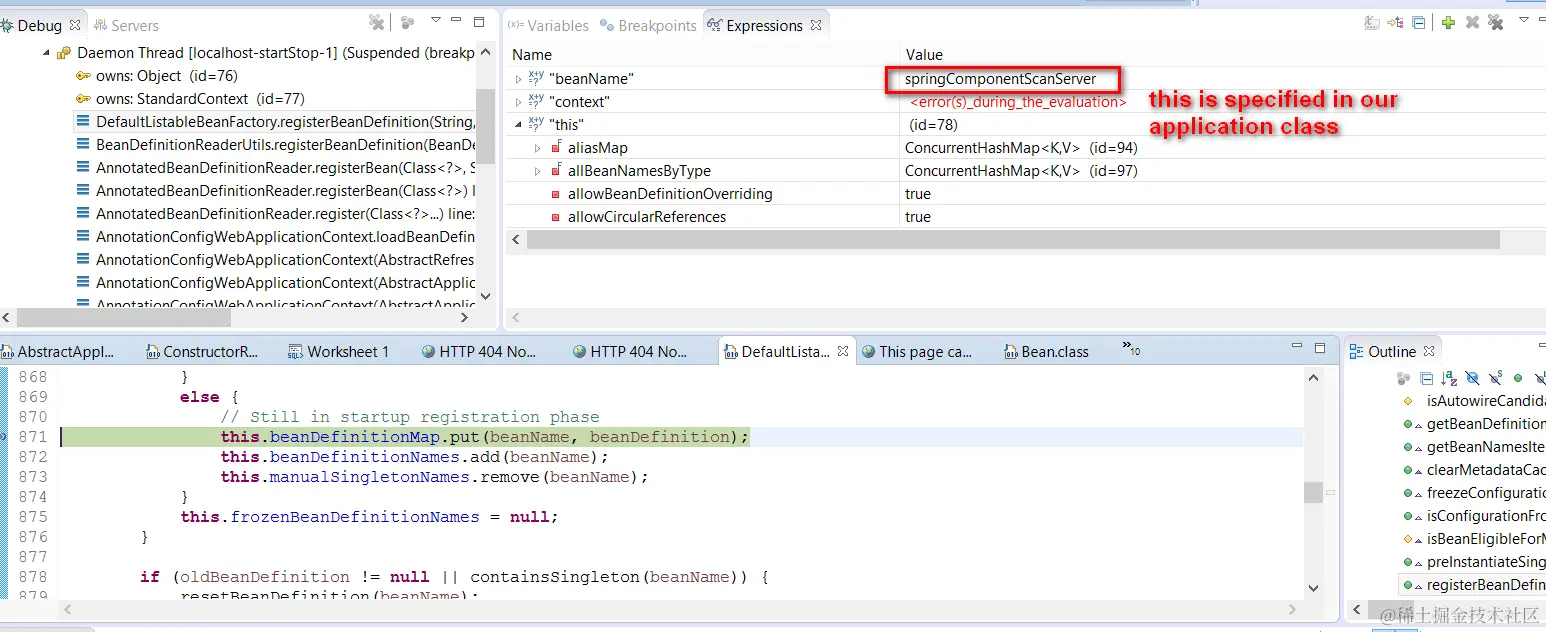
Task: Switch to the Breakpoints tab
Action: (648, 25)
